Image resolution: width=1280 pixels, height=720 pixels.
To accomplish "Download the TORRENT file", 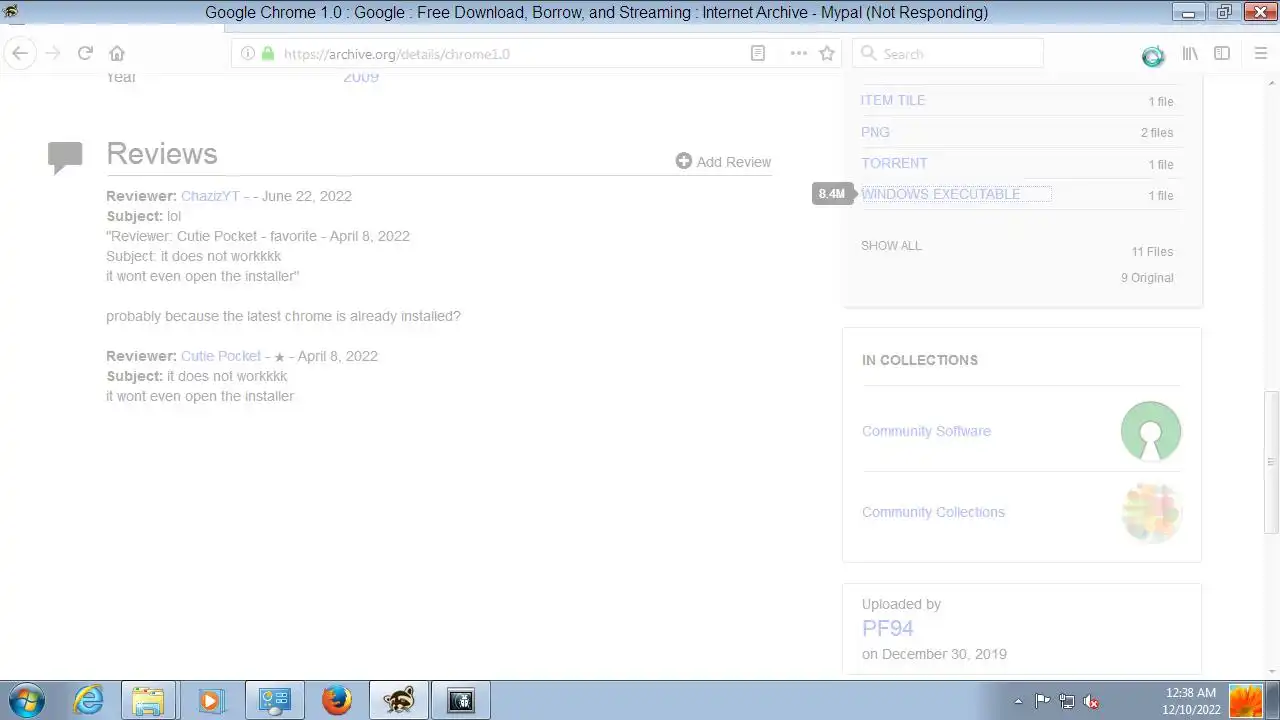I will coord(894,163).
